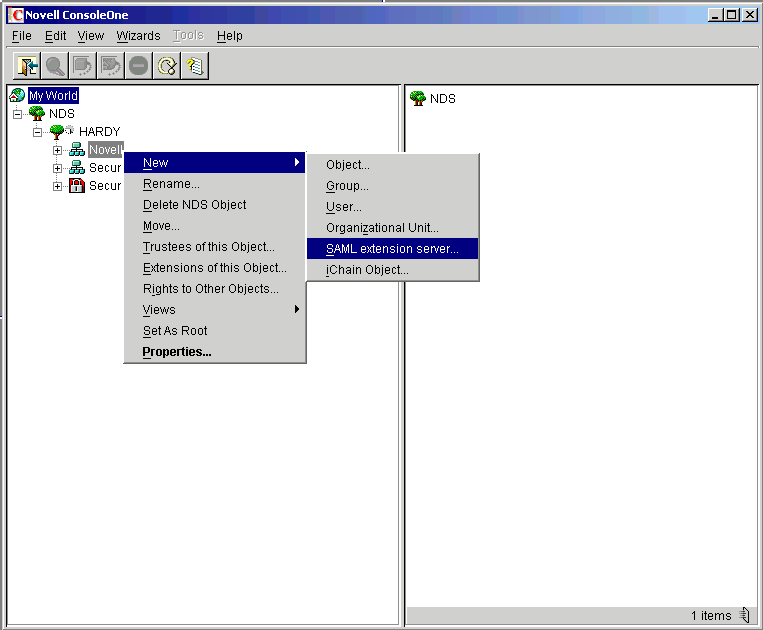The image size is (763, 630).
Task: Click the NDS tree icon in right pane
Action: tap(418, 98)
